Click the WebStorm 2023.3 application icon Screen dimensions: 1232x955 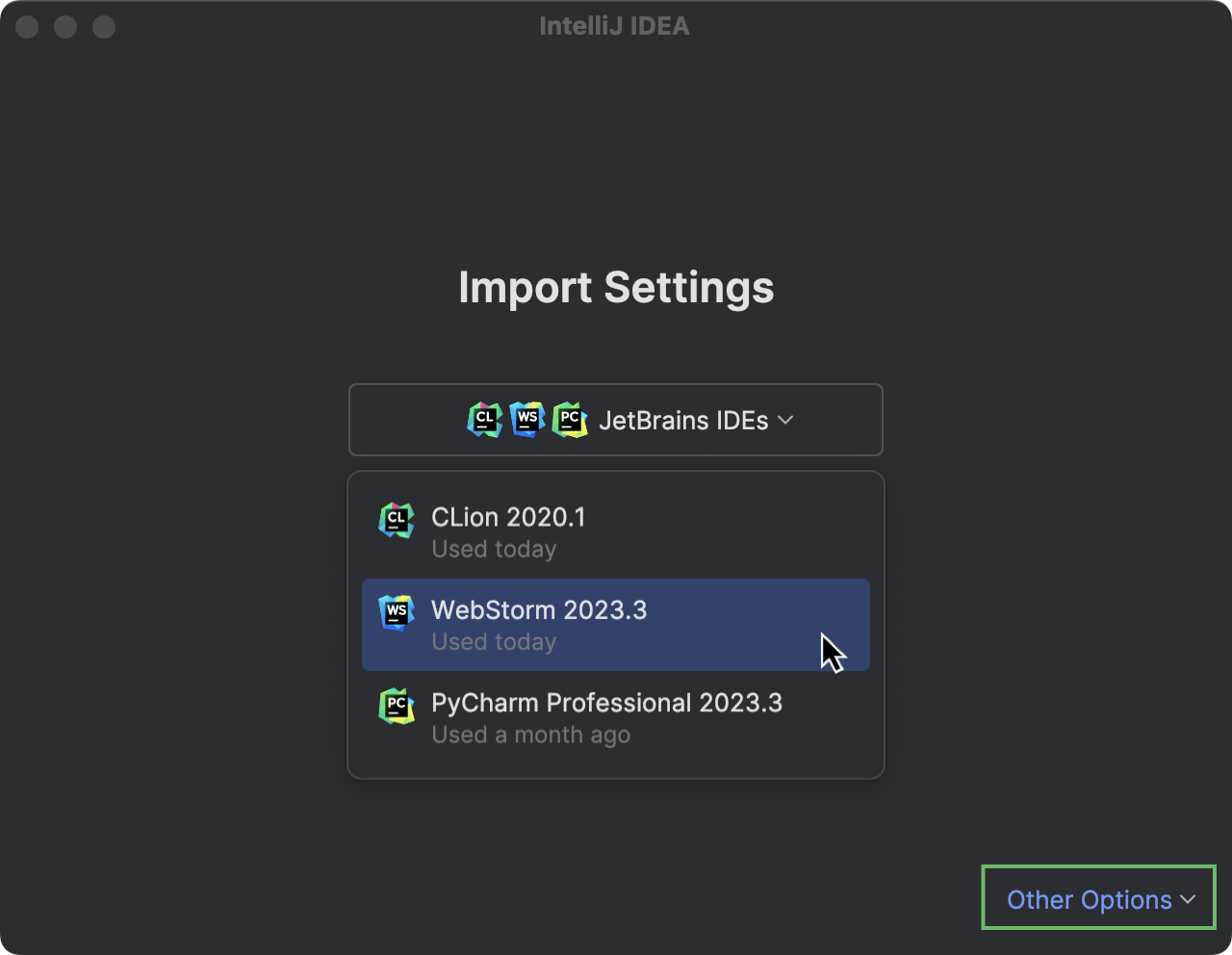point(397,613)
